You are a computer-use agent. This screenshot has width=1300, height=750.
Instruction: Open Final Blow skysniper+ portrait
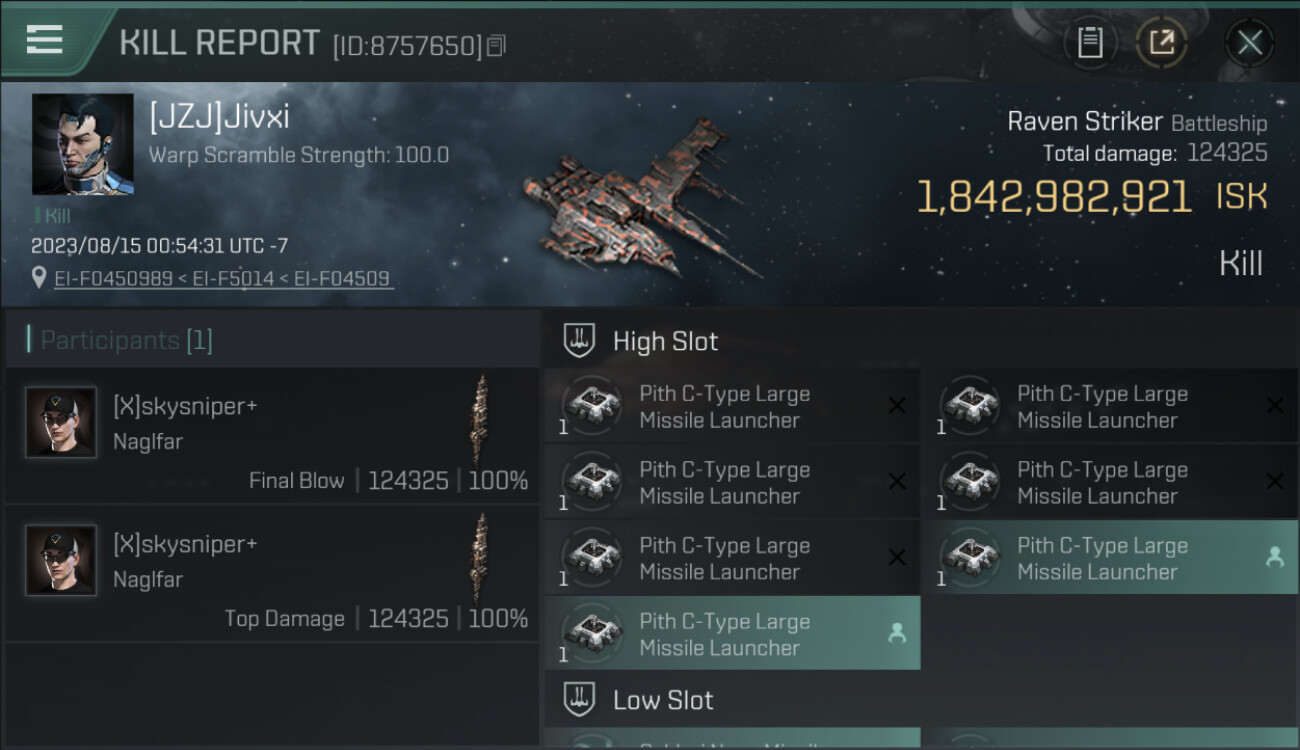pyautogui.click(x=61, y=423)
